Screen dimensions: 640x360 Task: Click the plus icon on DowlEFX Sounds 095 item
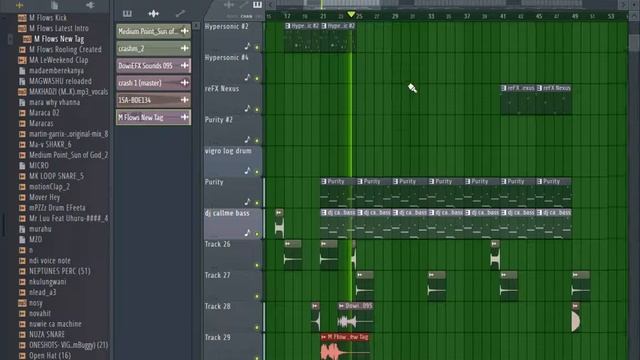(x=184, y=65)
